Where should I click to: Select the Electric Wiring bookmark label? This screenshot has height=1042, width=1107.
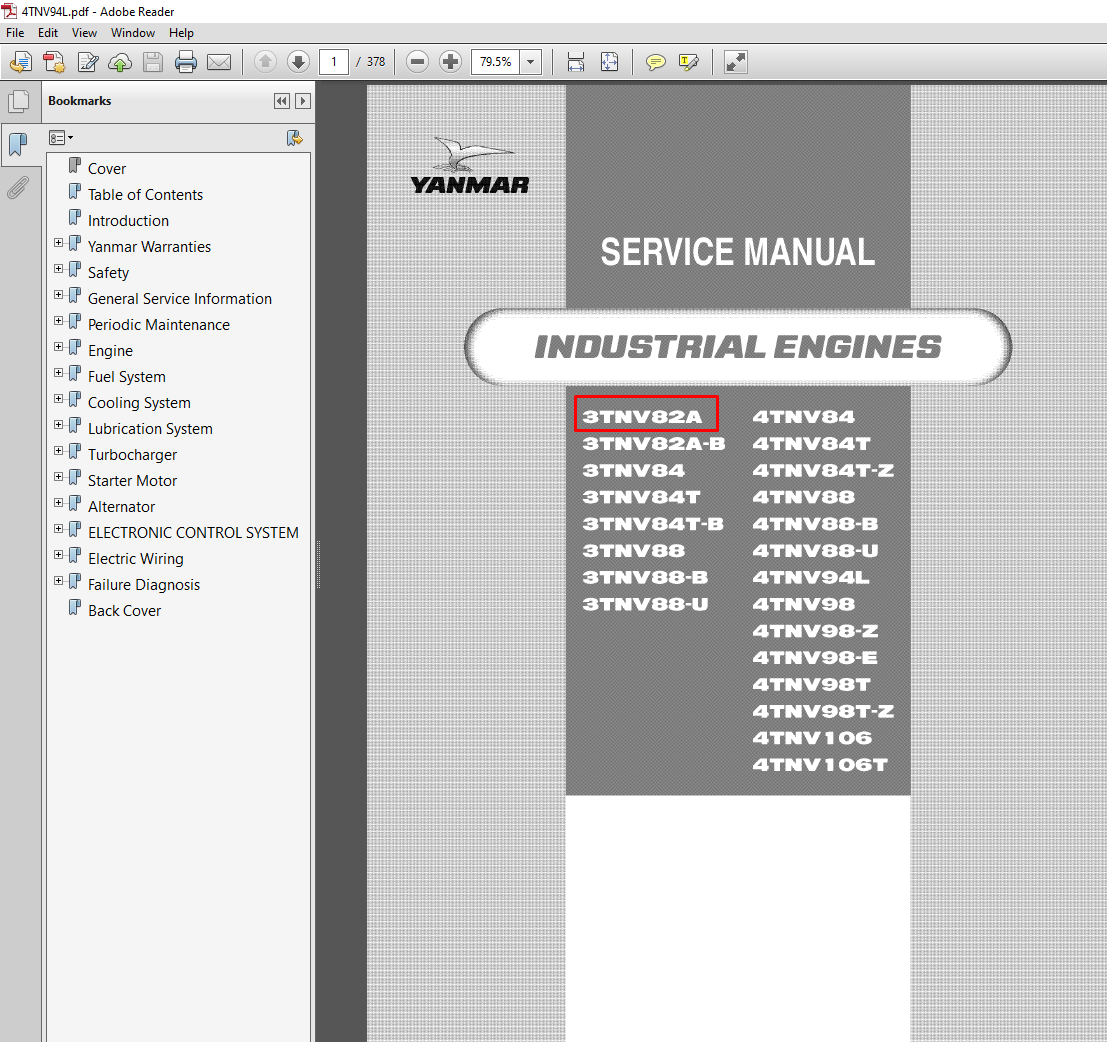click(x=136, y=558)
